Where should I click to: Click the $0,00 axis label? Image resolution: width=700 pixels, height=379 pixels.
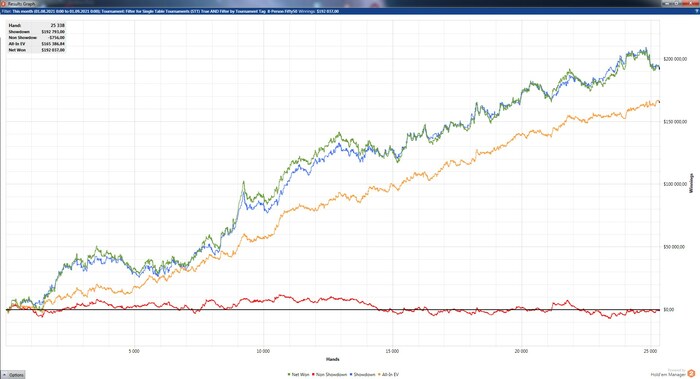[x=669, y=309]
